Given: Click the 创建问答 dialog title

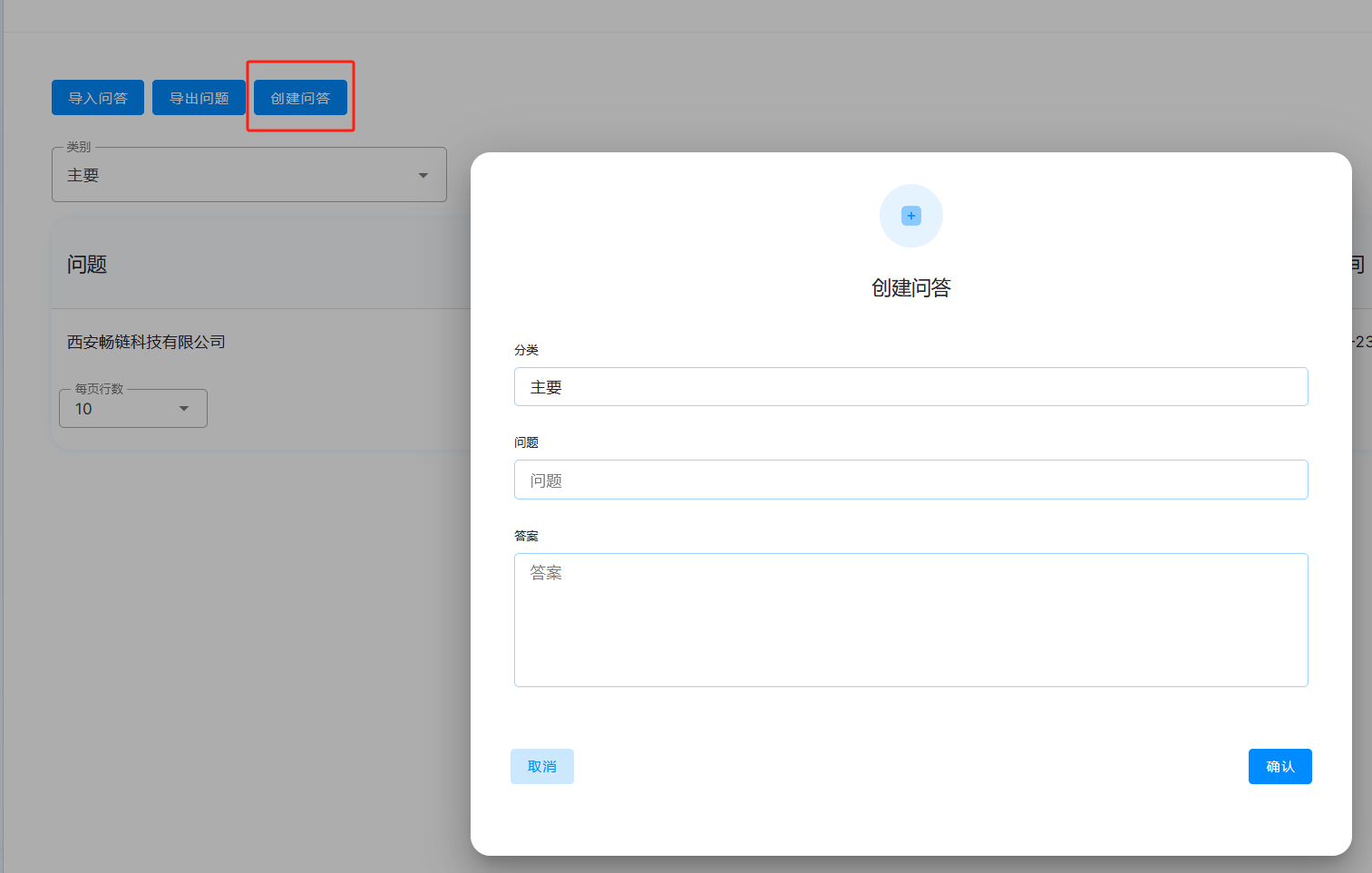Looking at the screenshot, I should (x=910, y=288).
